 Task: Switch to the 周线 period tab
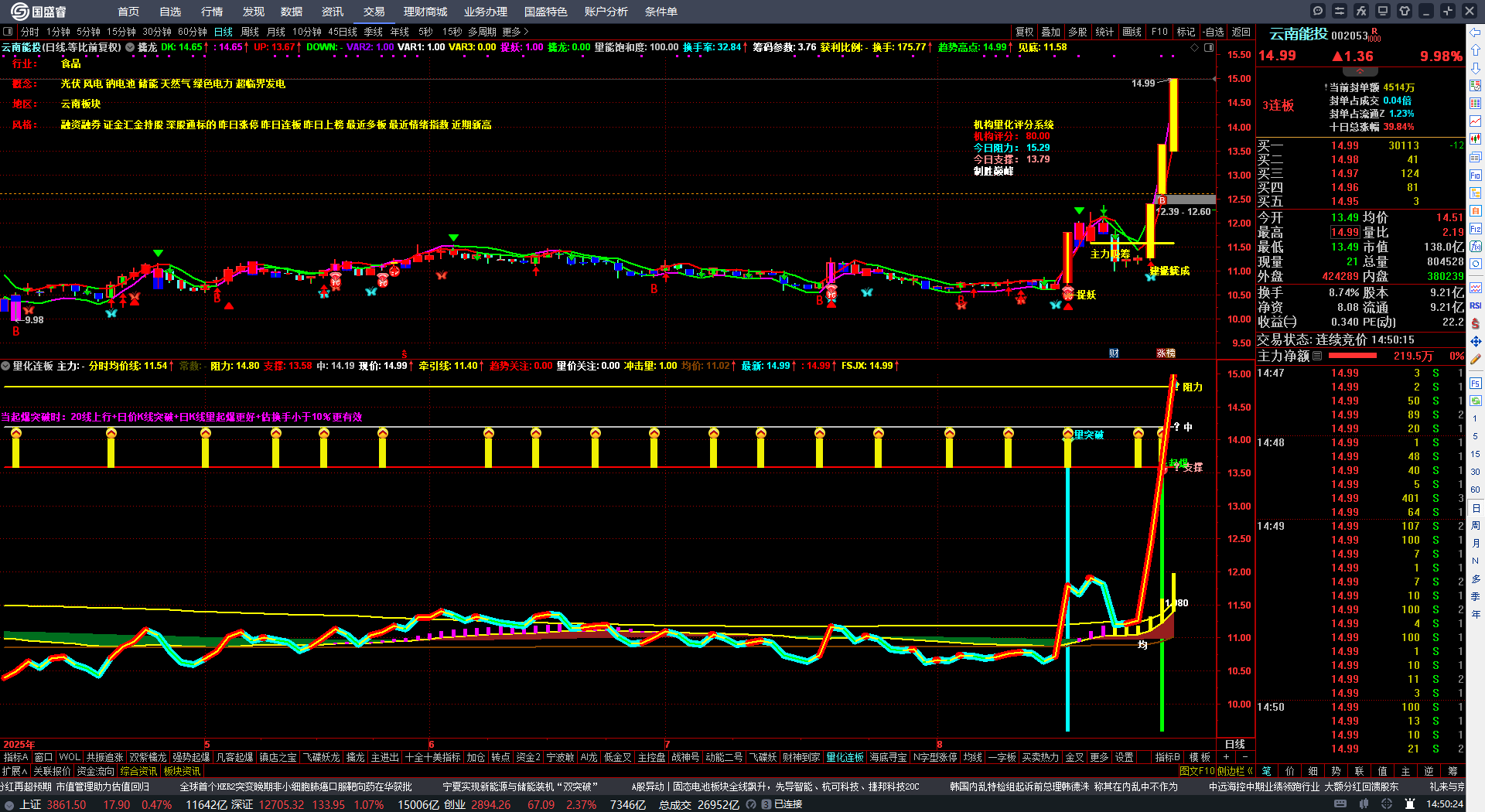(250, 32)
